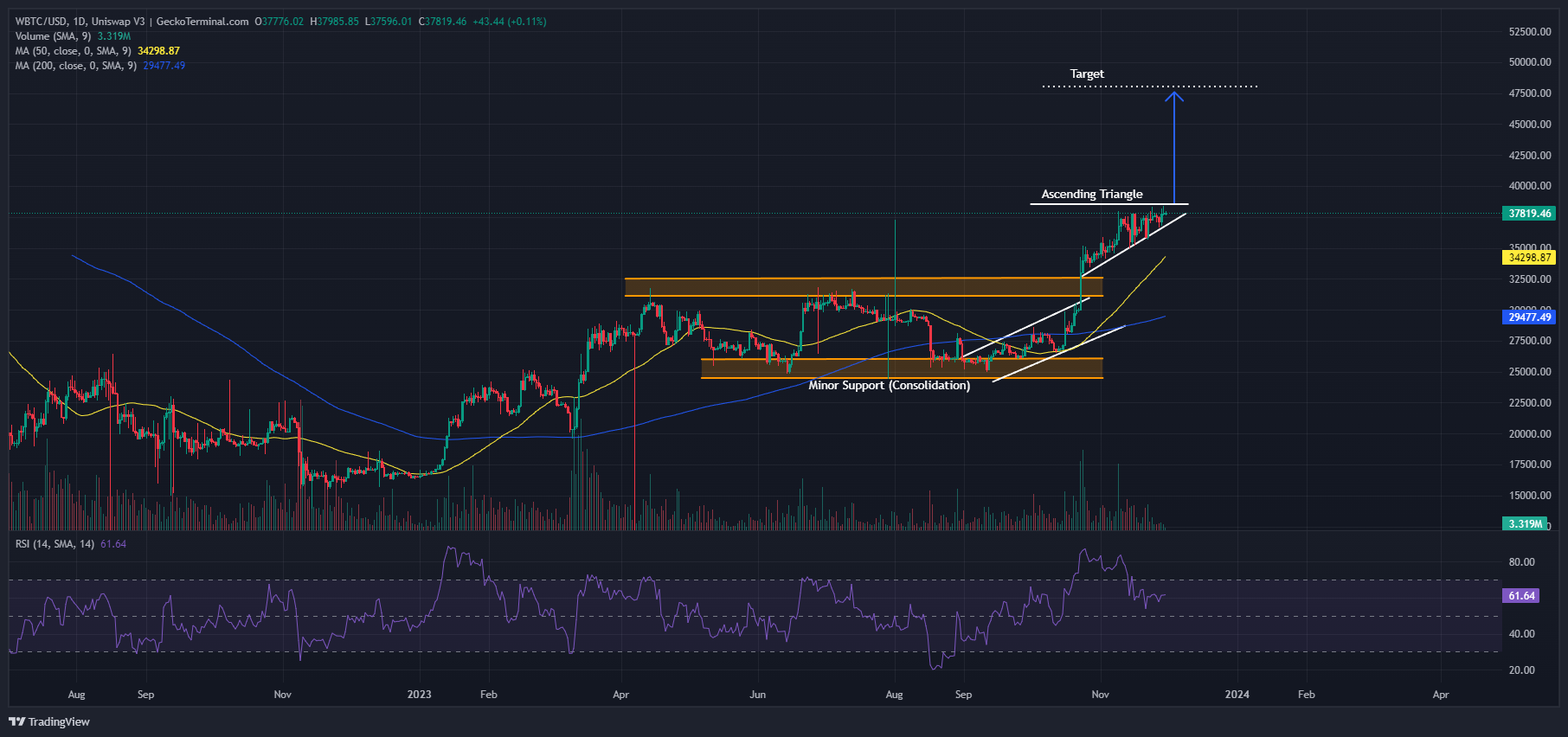1568x737 pixels.
Task: Select the Target text annotation
Action: [x=1087, y=74]
